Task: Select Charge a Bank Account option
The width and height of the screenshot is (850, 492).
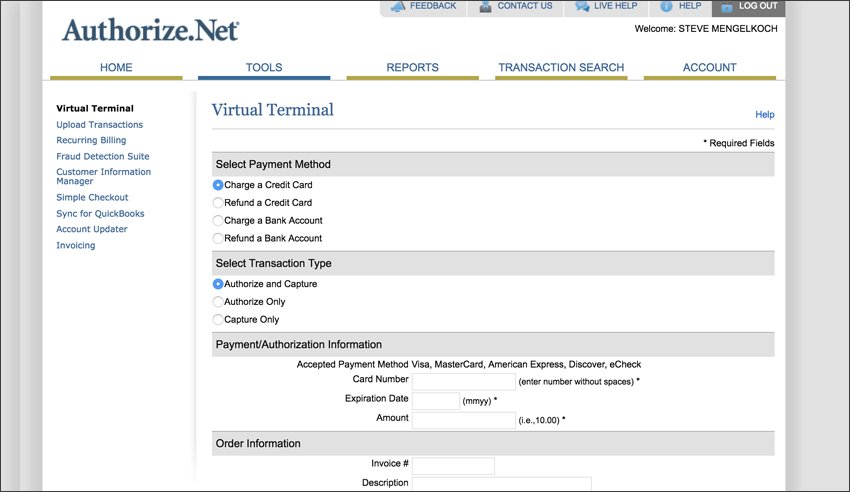Action: click(x=218, y=221)
